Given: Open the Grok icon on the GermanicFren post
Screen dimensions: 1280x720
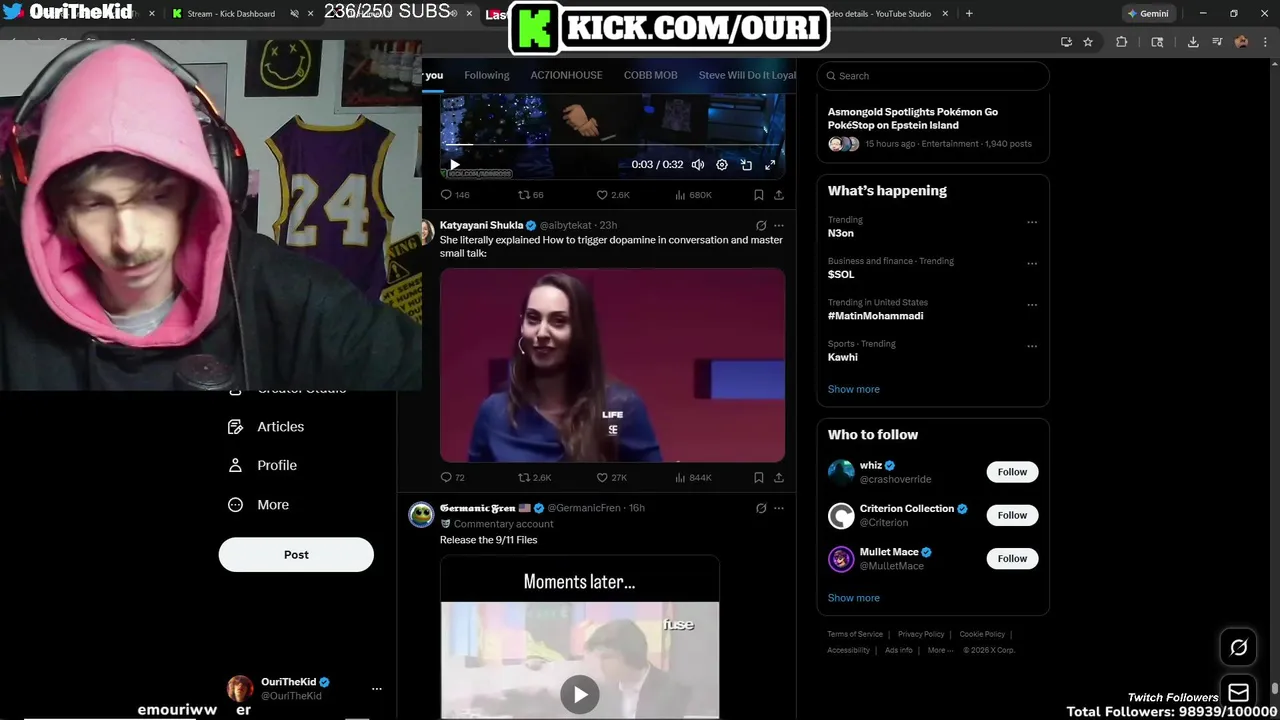Looking at the screenshot, I should pos(761,508).
